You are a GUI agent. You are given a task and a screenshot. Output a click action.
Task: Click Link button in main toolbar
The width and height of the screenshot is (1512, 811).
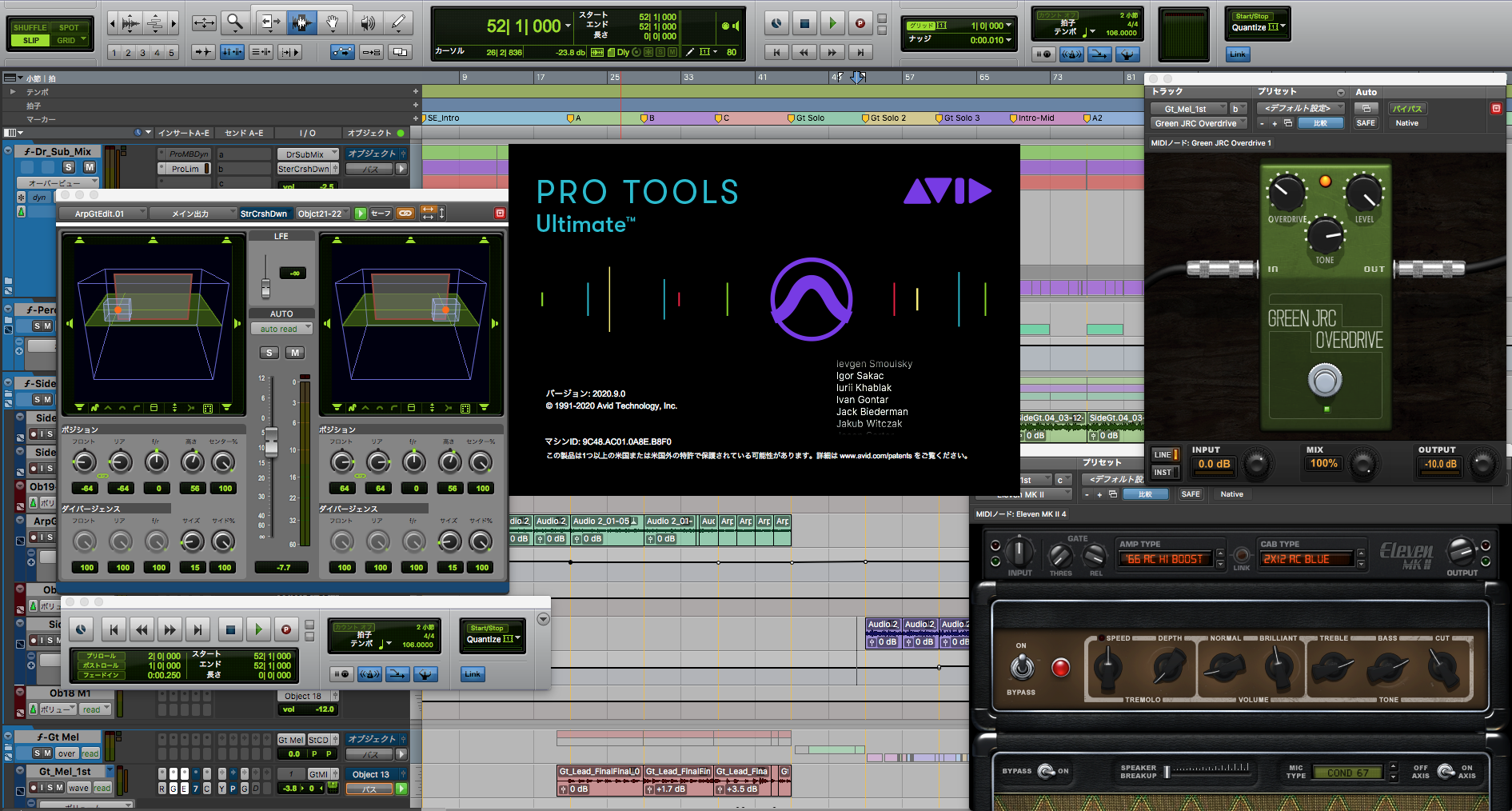[x=1238, y=54]
